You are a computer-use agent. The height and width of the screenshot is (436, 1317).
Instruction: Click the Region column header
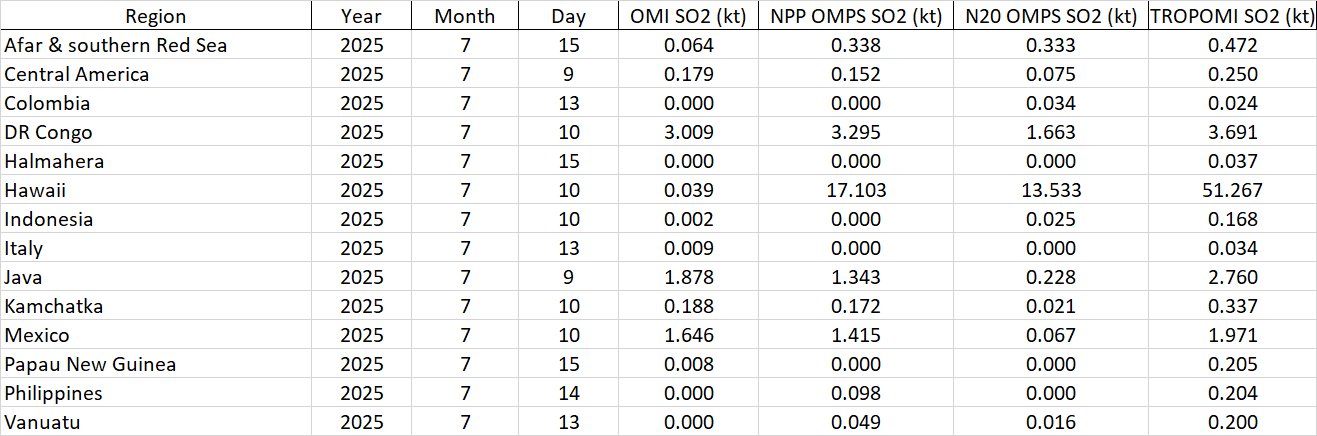156,16
